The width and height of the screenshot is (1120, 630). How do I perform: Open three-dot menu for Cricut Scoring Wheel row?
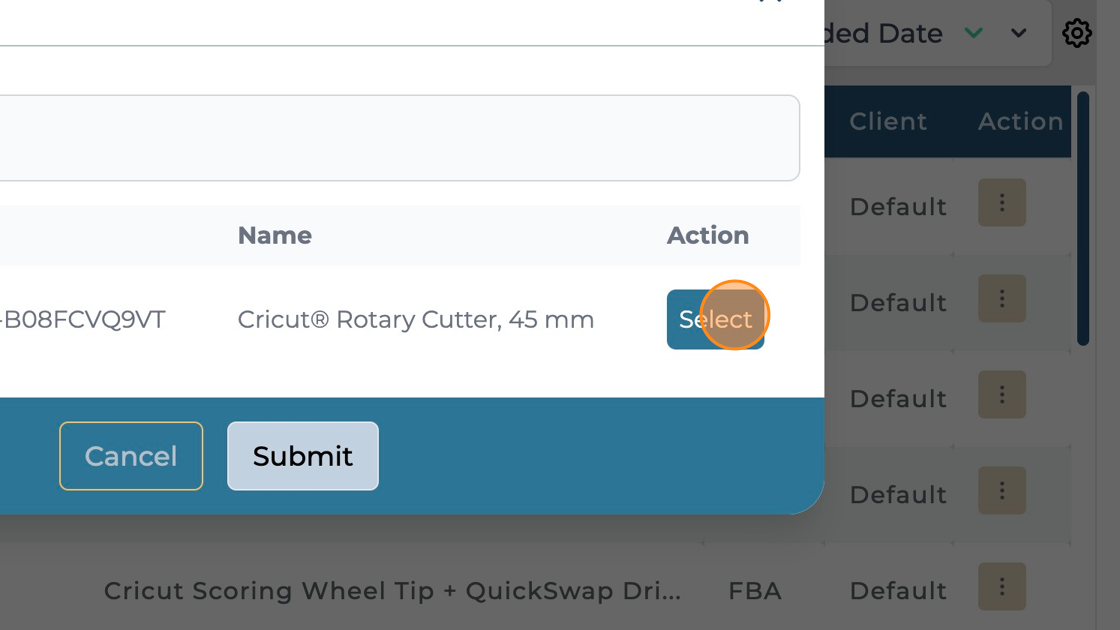point(1002,587)
